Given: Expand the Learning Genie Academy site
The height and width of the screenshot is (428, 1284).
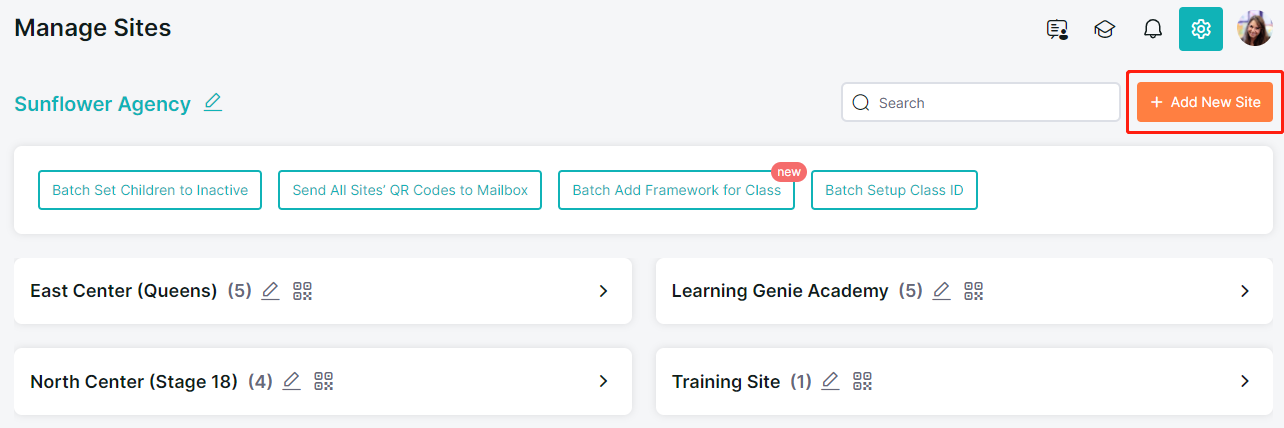Looking at the screenshot, I should (x=1245, y=291).
